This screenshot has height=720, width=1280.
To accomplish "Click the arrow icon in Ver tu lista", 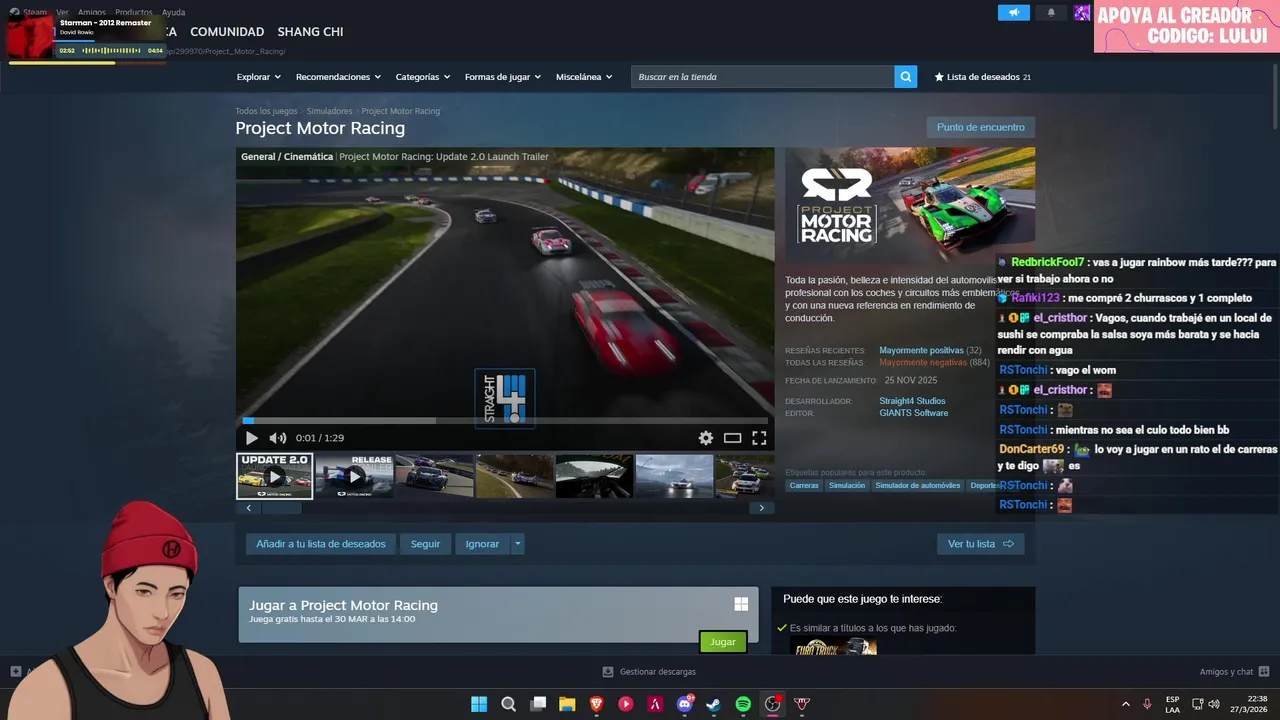I will [1008, 544].
